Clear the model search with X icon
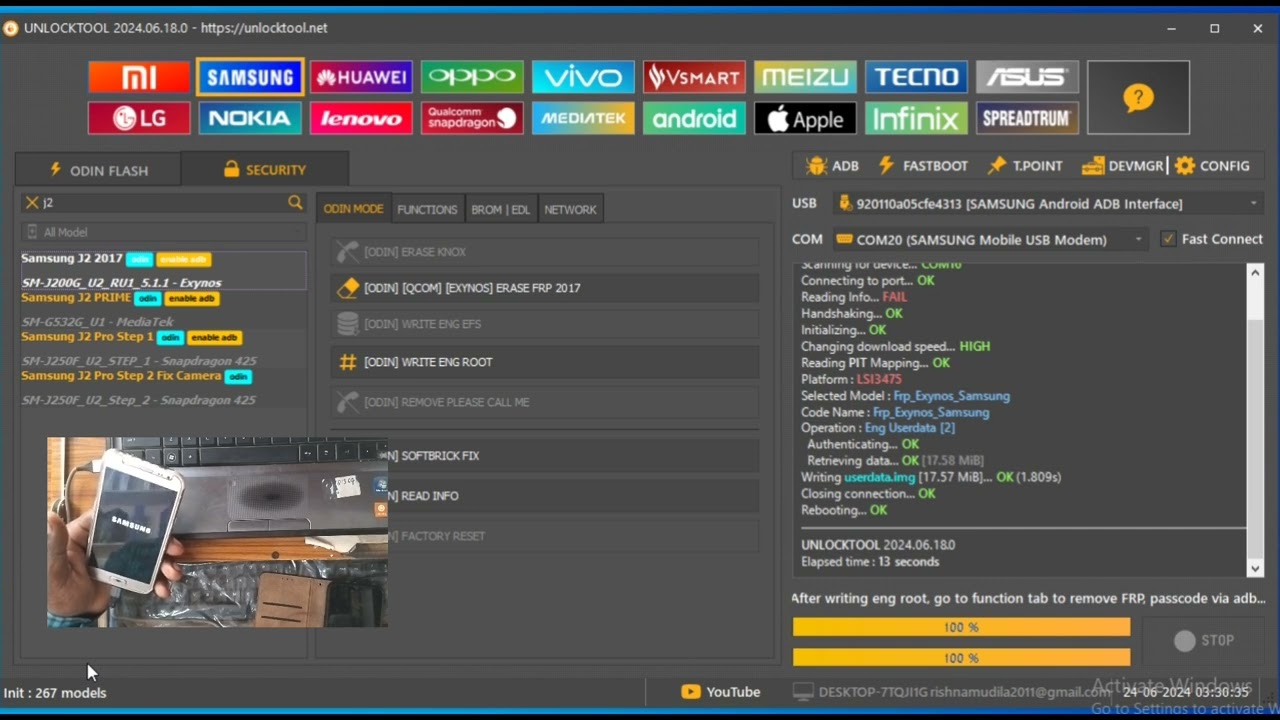The width and height of the screenshot is (1280, 720). pos(32,202)
